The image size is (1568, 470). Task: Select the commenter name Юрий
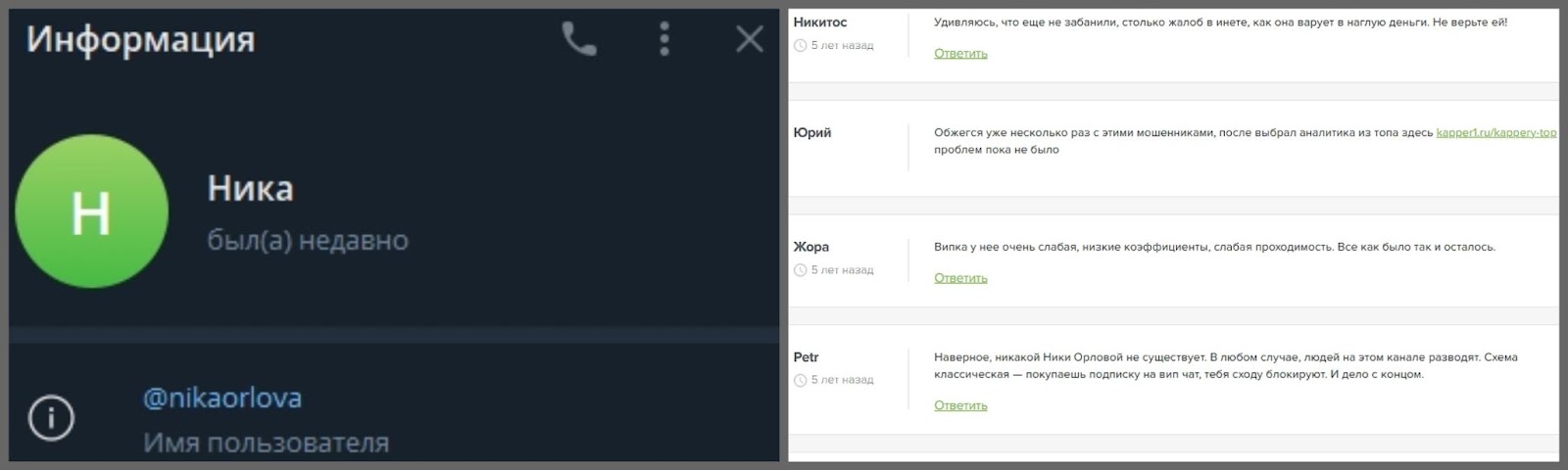[811, 133]
